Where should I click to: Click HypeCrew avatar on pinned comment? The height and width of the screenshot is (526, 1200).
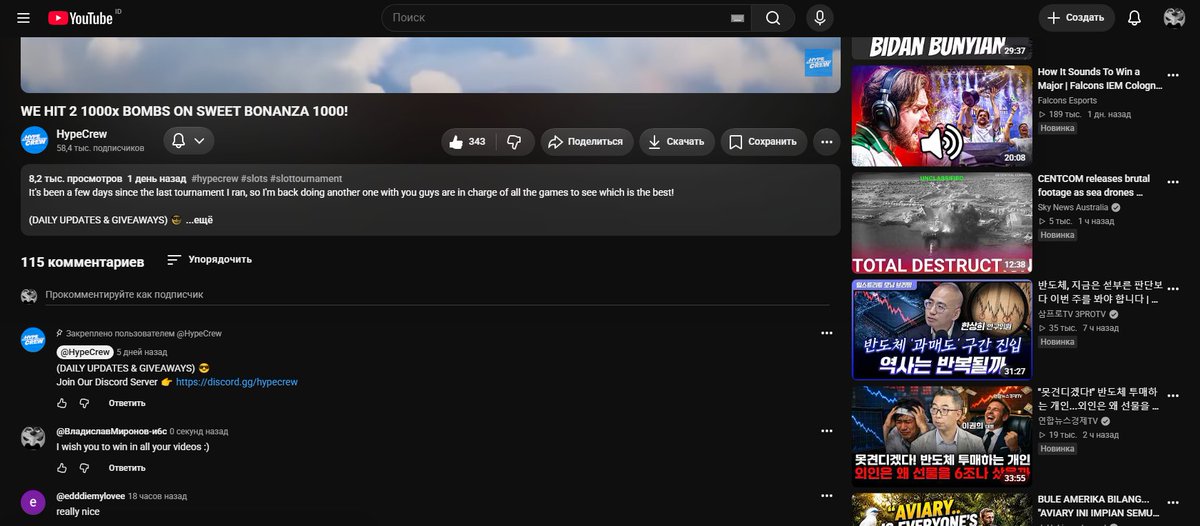click(33, 340)
